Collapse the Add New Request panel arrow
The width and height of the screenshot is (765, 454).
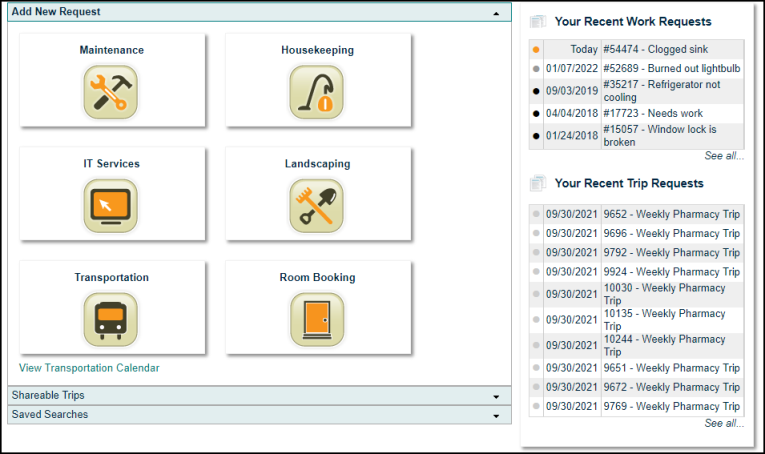(x=496, y=13)
